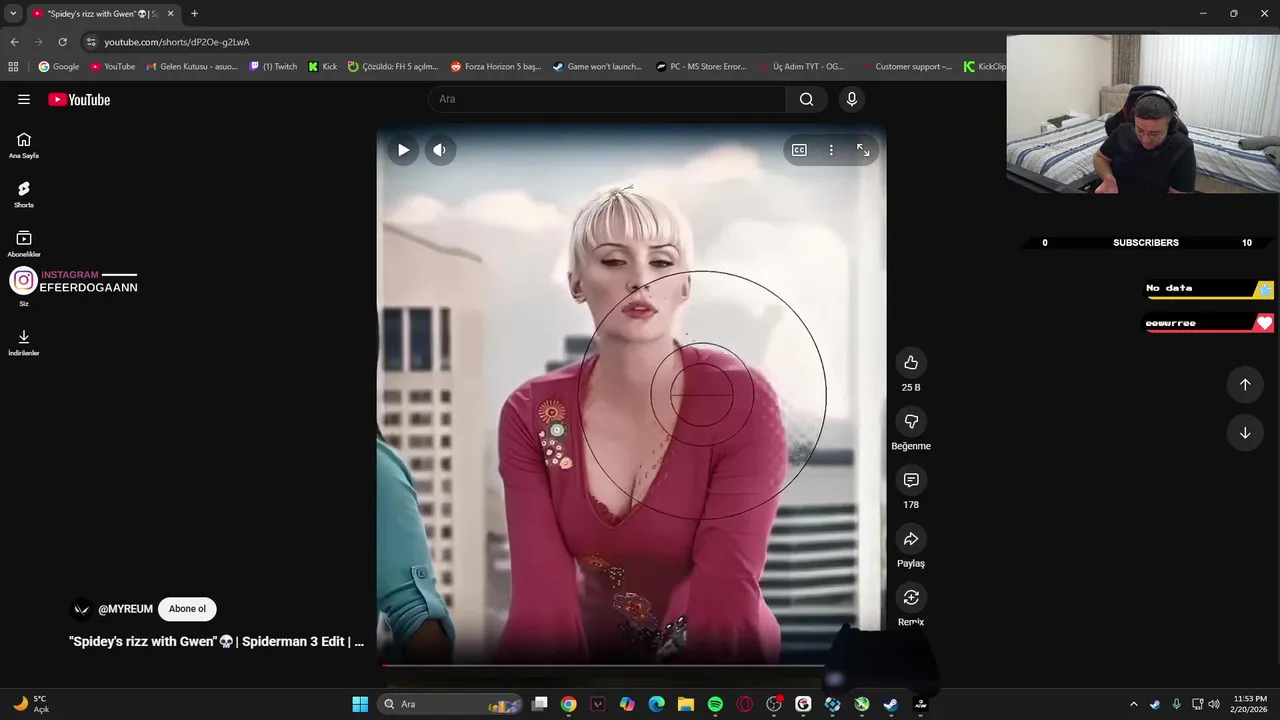Open the Chrome apps grid shortcut
This screenshot has width=1280, height=720.
pyautogui.click(x=13, y=67)
